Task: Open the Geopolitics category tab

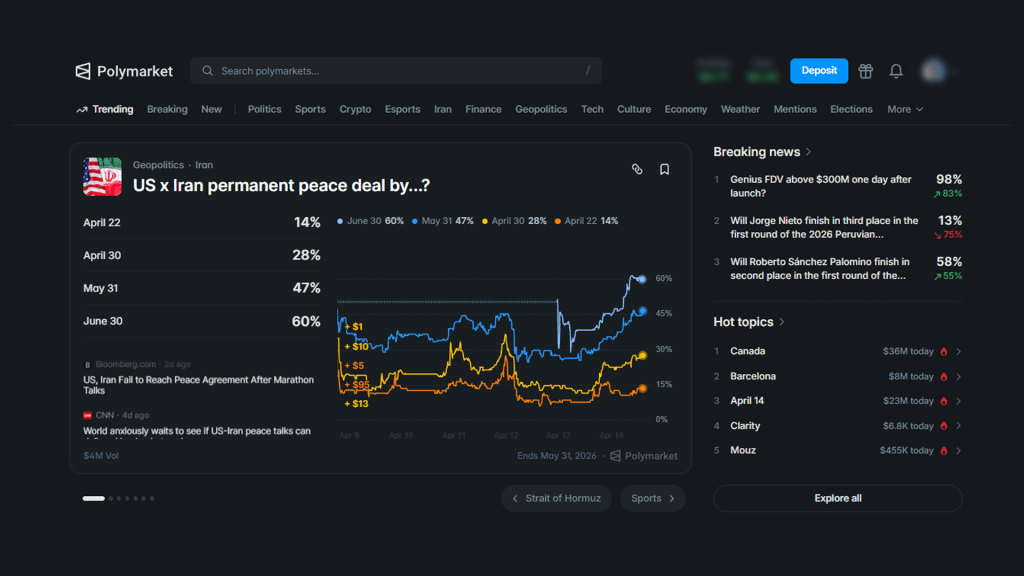Action: (541, 109)
